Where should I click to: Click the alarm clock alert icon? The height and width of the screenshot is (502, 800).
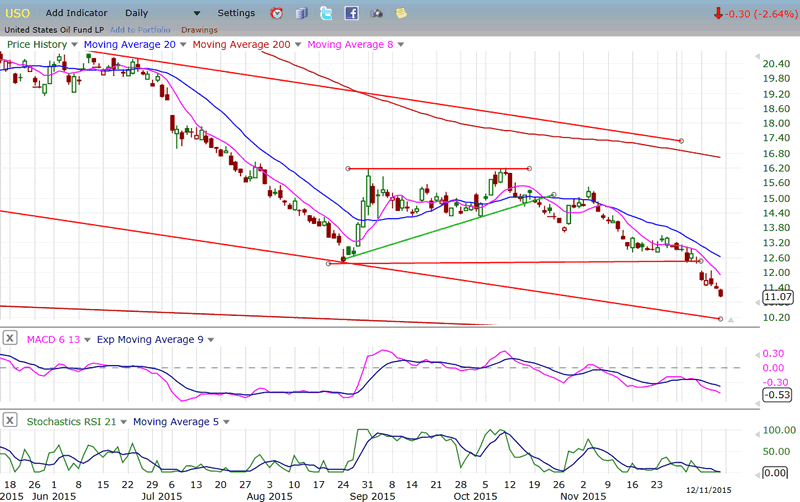[x=276, y=14]
